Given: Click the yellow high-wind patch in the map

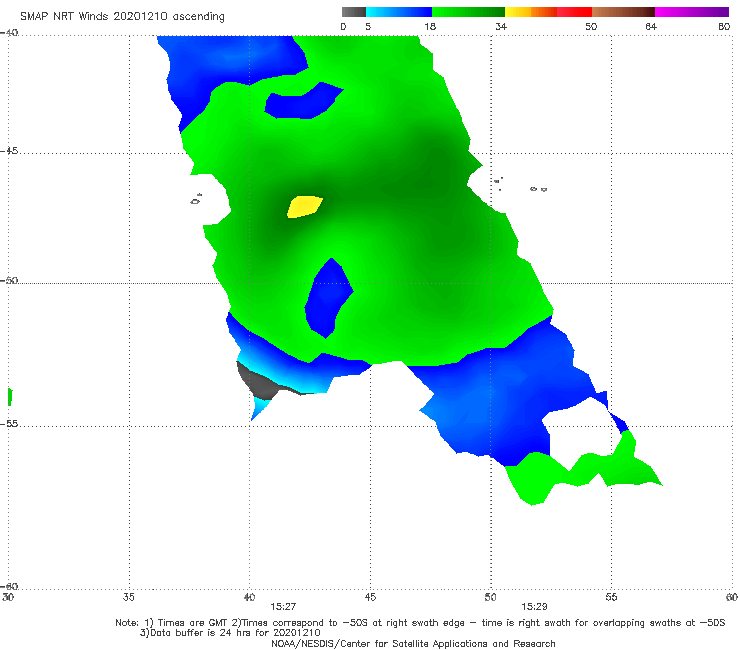Looking at the screenshot, I should [x=305, y=207].
